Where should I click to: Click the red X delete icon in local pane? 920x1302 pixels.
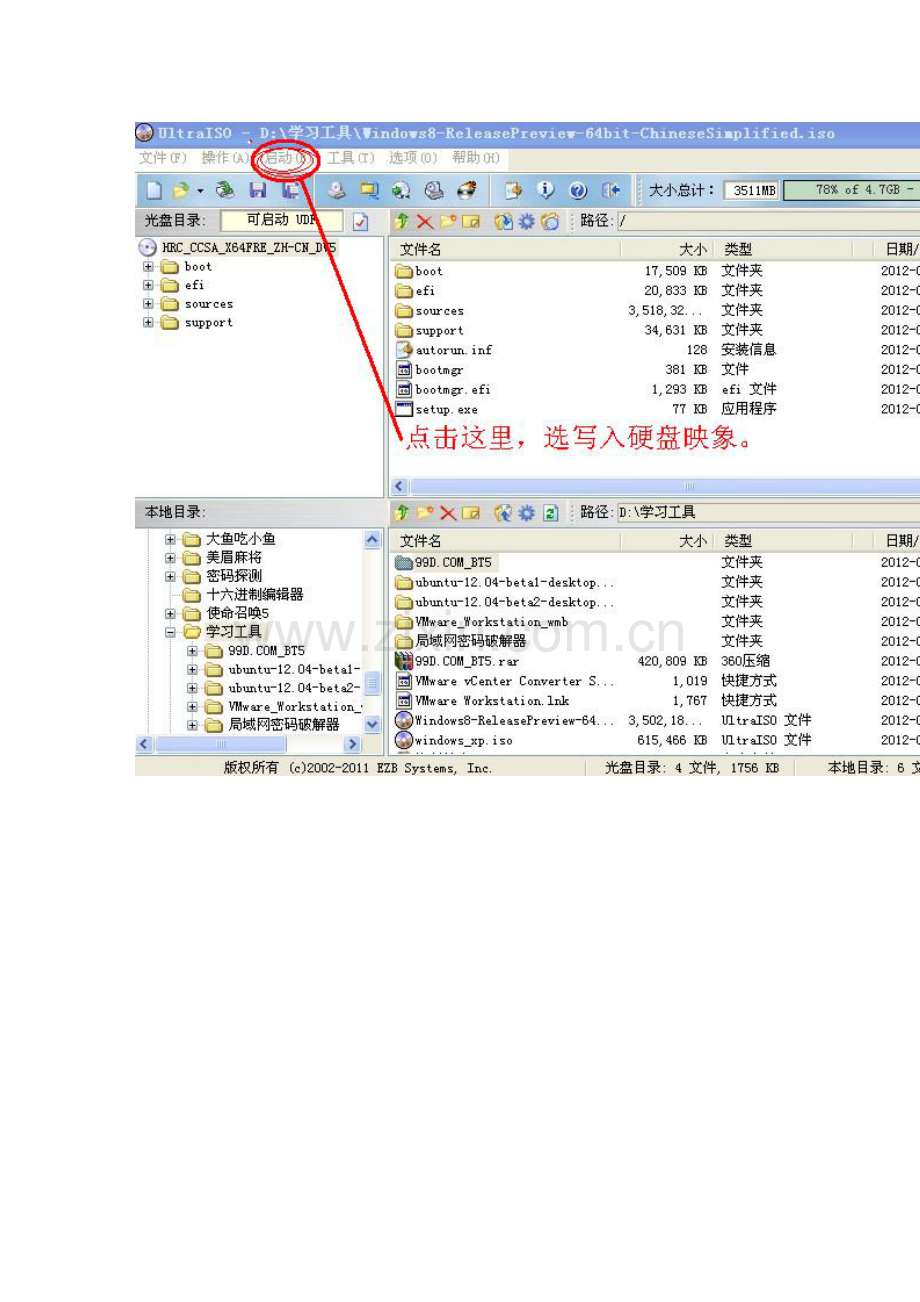click(x=448, y=513)
